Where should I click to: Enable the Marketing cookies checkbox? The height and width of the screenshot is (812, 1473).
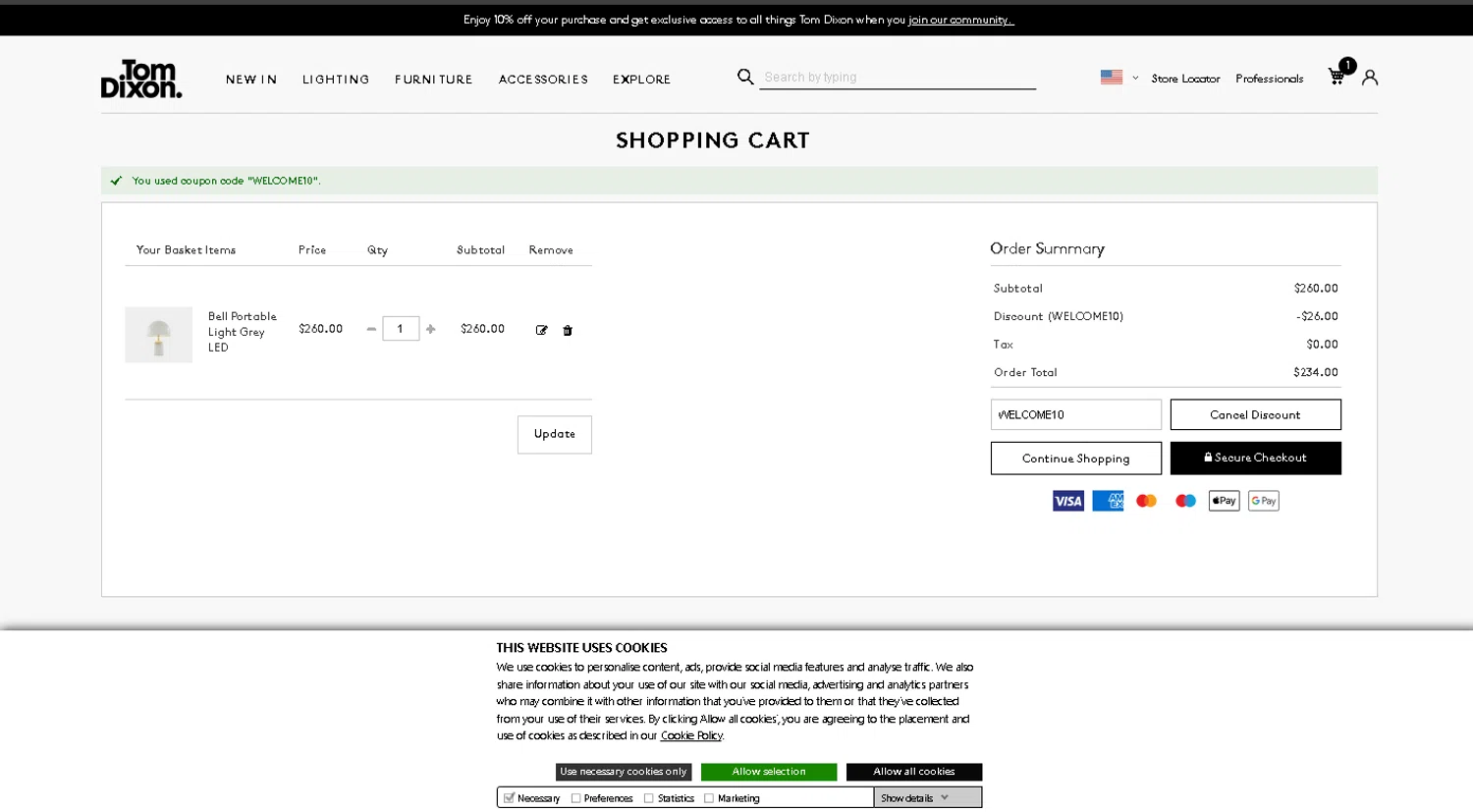(709, 798)
